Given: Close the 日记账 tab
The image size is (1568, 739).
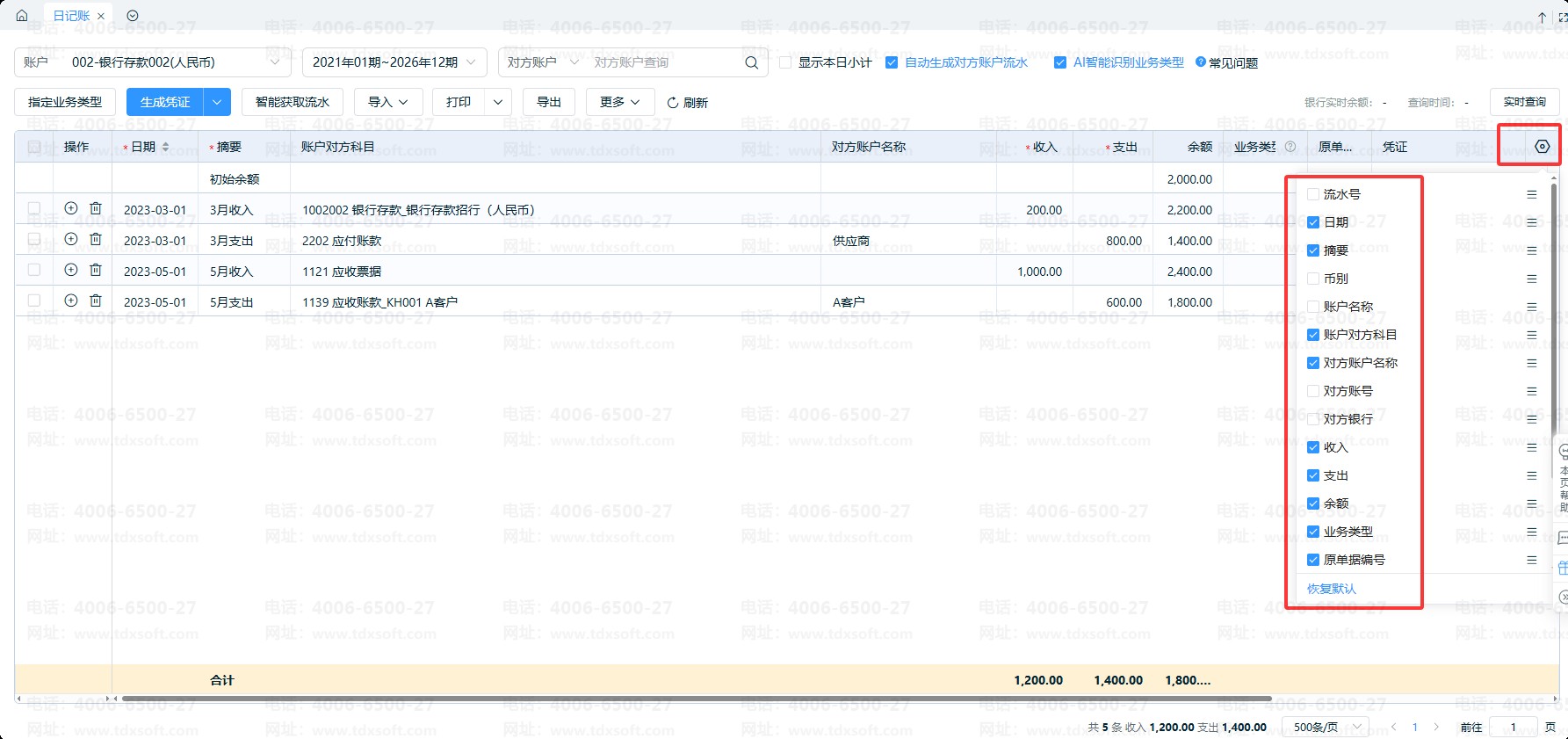Looking at the screenshot, I should point(101,16).
